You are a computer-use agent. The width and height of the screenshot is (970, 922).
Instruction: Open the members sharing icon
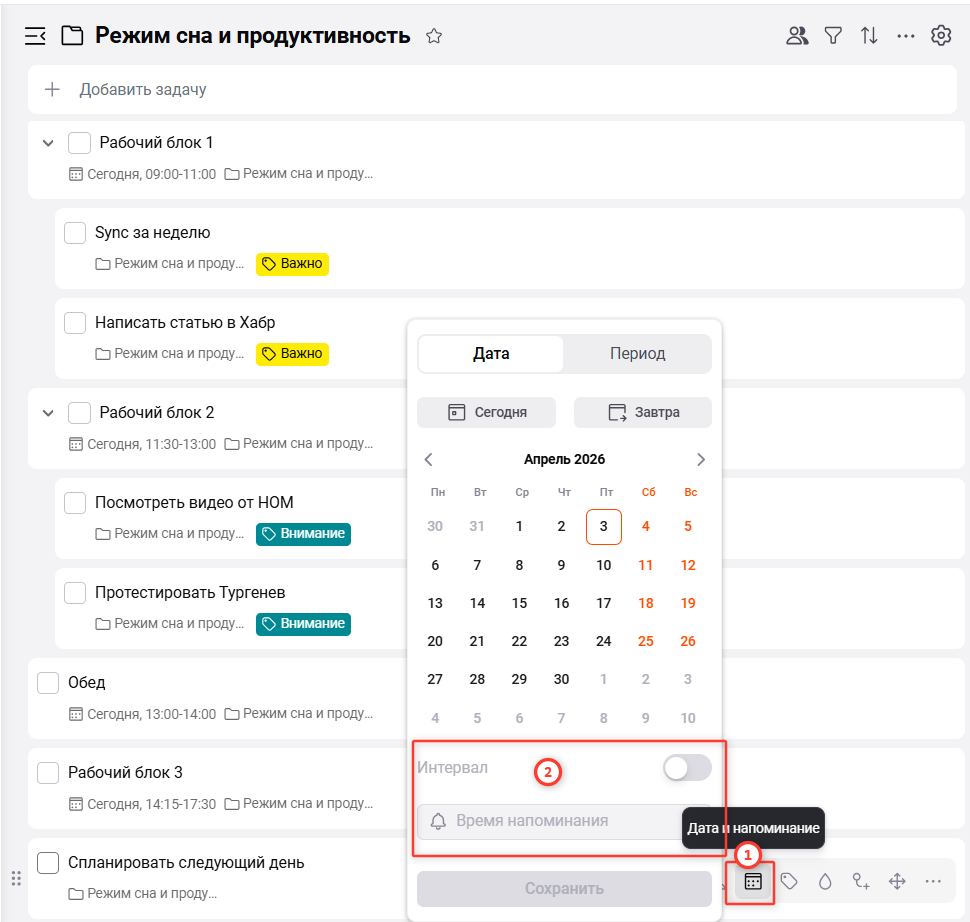[x=796, y=35]
